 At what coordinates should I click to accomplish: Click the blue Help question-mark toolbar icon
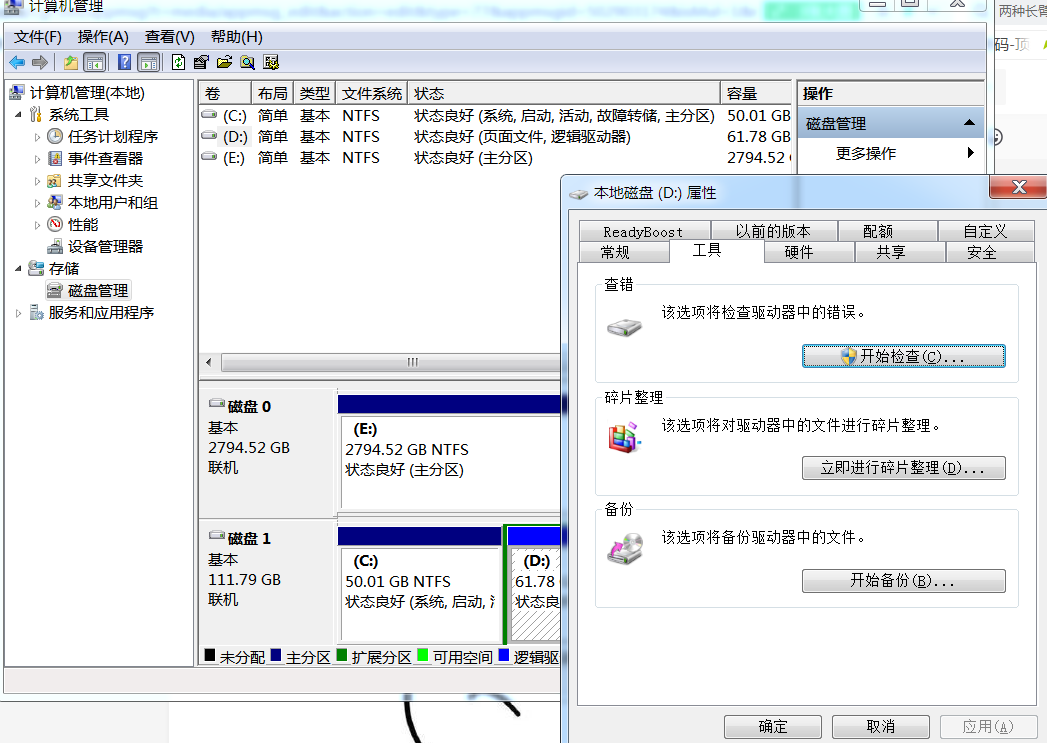[125, 62]
